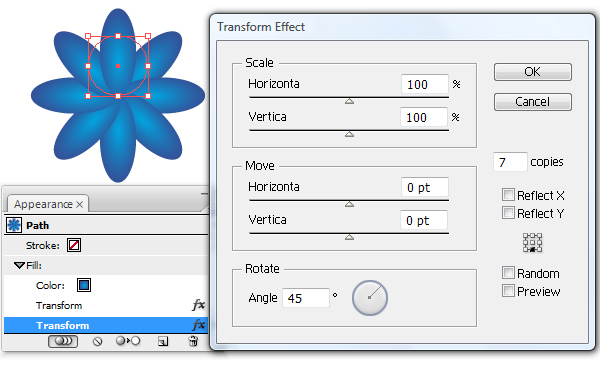The height and width of the screenshot is (370, 600).
Task: Click the reference point locator grid
Action: pos(532,243)
